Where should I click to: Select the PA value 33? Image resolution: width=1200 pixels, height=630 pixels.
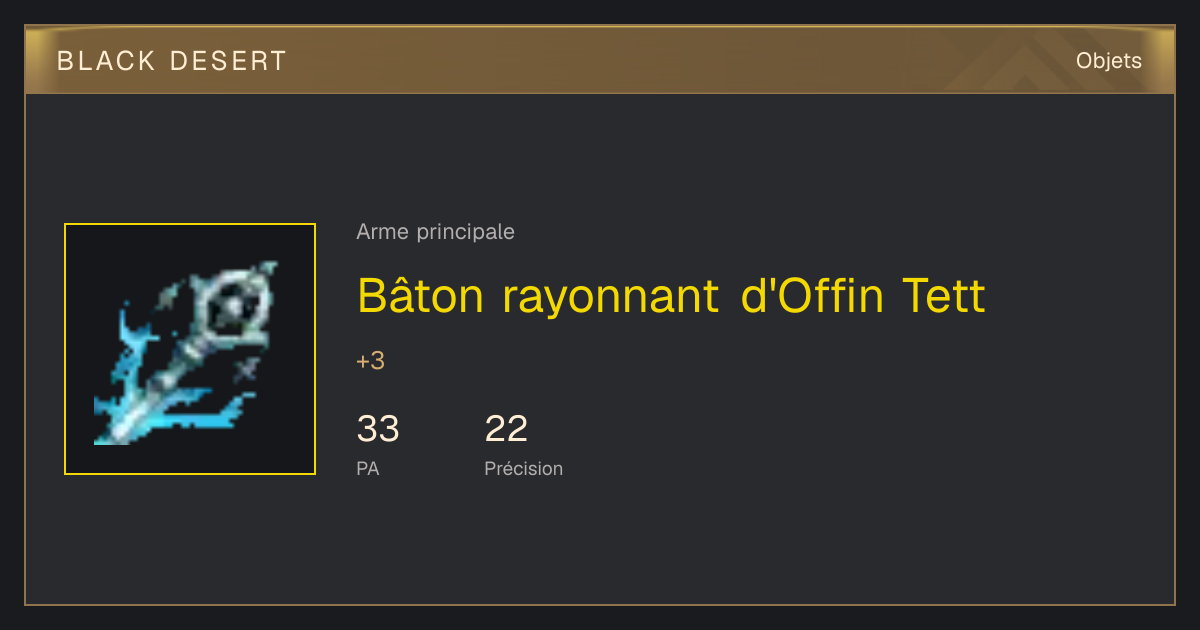click(x=378, y=429)
